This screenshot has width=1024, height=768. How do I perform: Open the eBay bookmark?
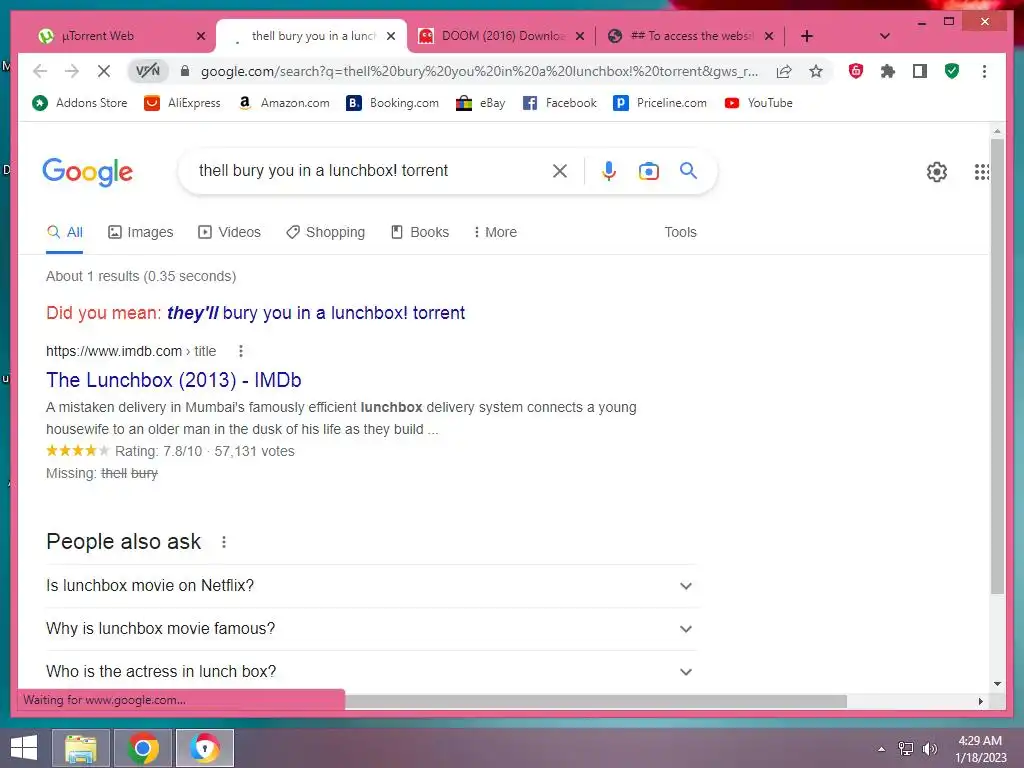(481, 103)
